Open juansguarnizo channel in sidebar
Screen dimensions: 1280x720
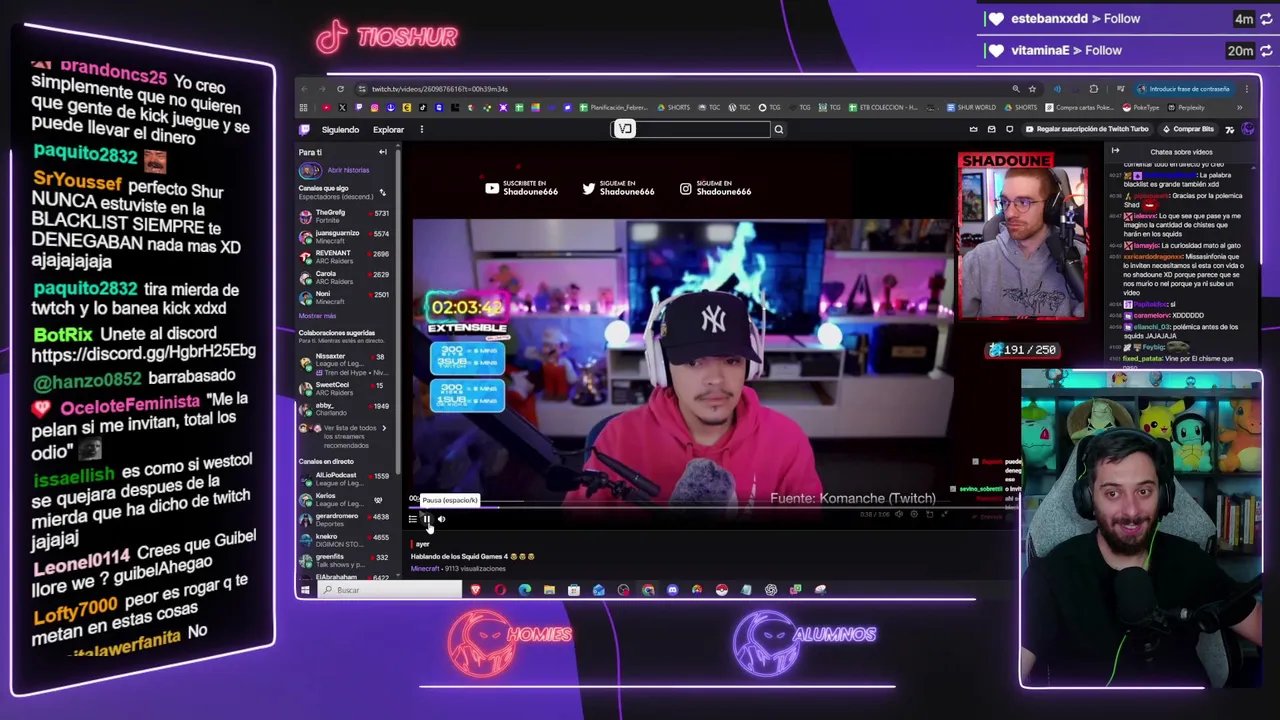[345, 236]
